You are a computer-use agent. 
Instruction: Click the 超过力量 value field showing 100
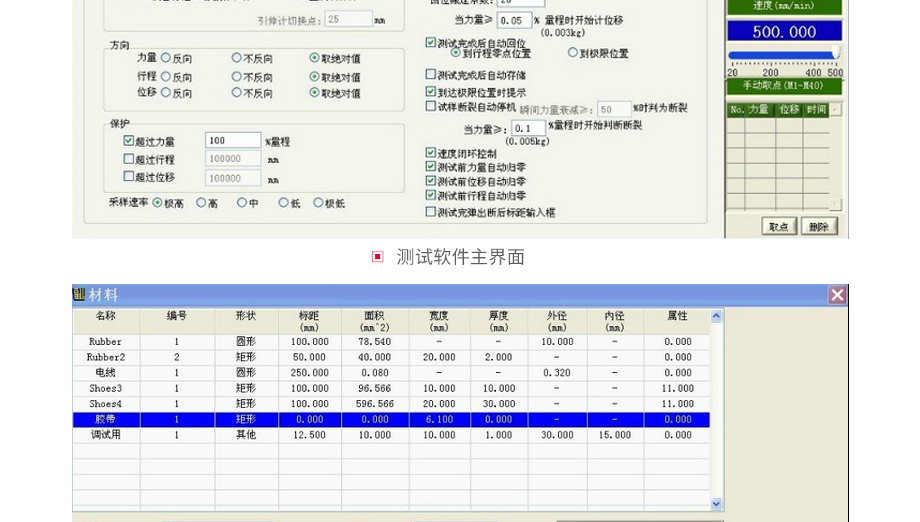[232, 142]
